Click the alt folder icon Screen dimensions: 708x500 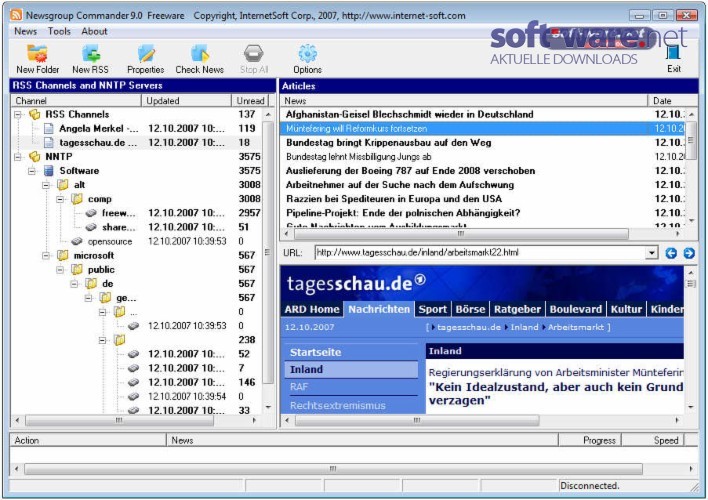click(x=63, y=185)
